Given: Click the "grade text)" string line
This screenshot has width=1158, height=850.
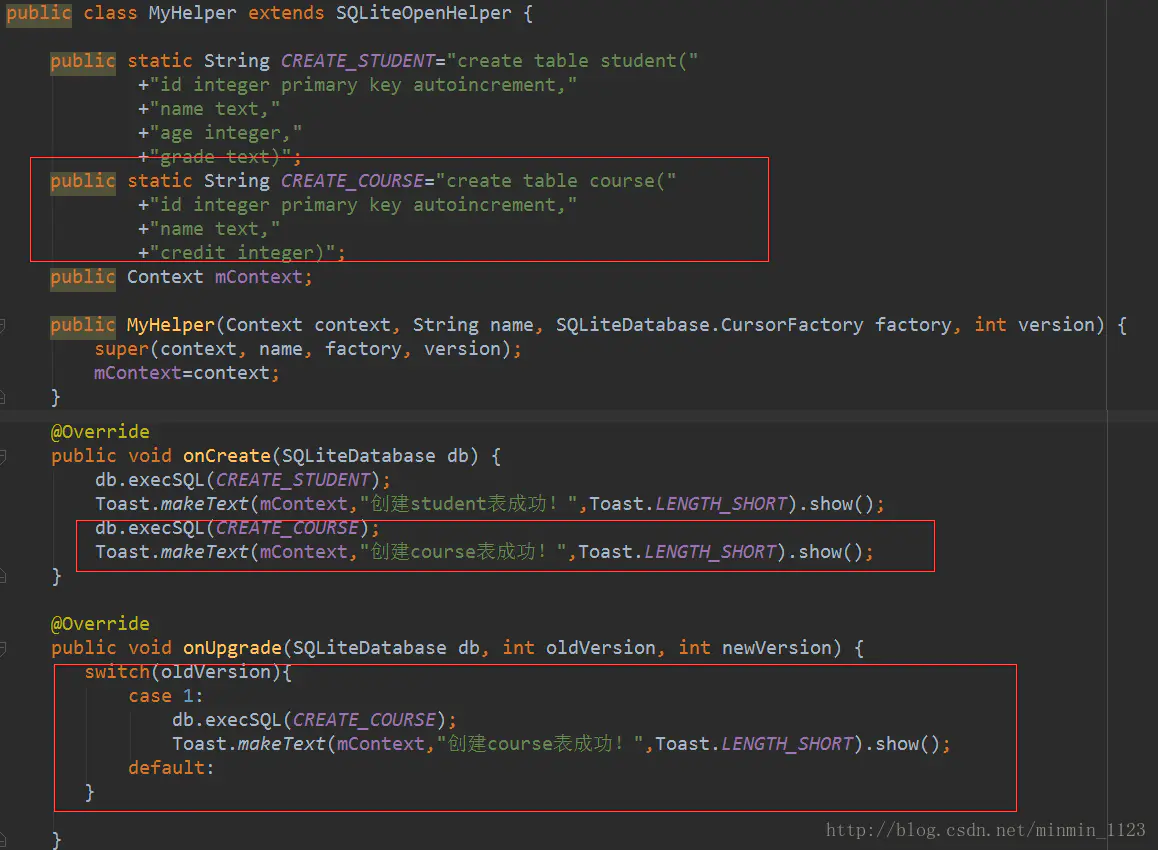Looking at the screenshot, I should tap(219, 157).
